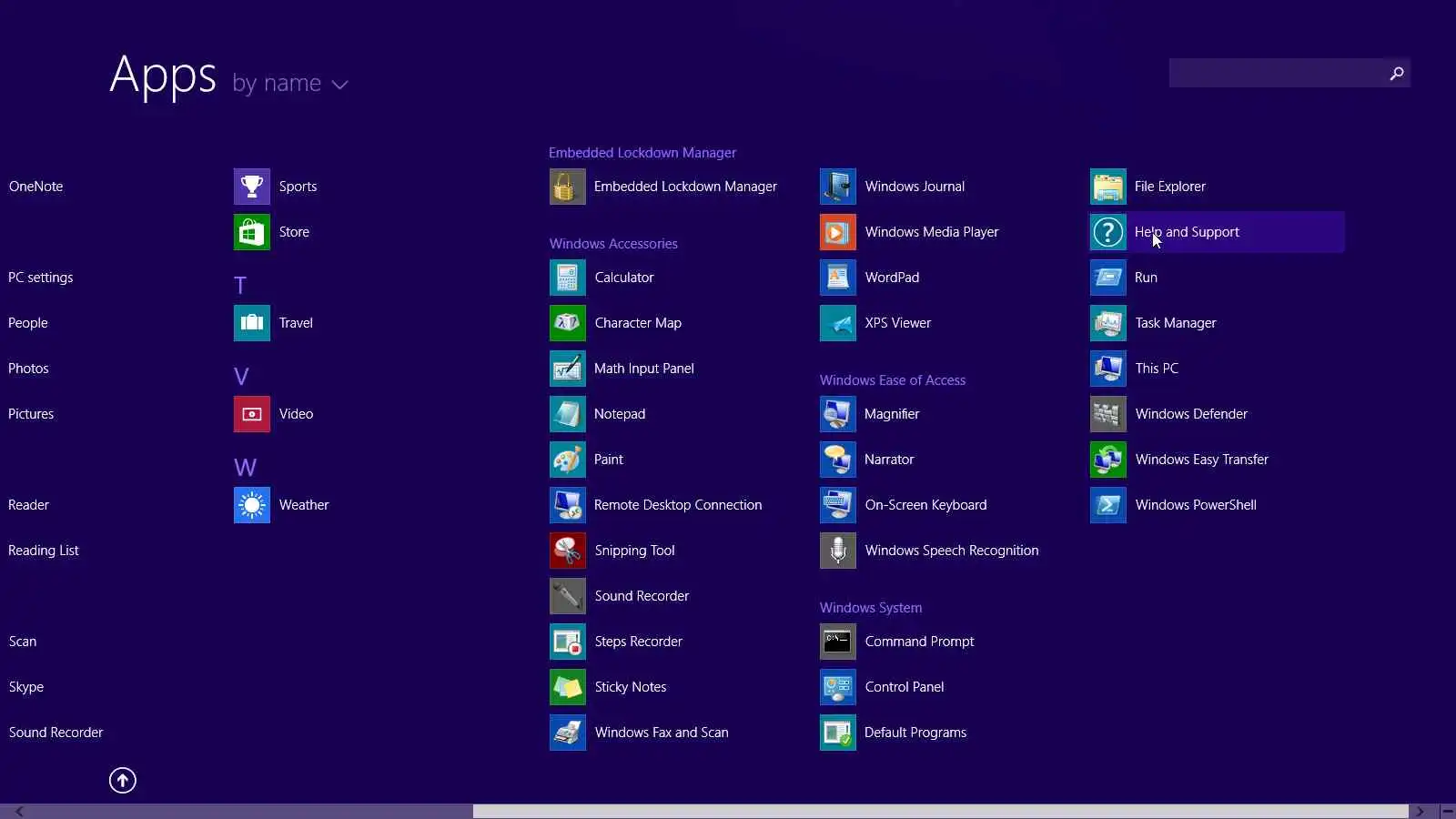Open the Character Map icon
The height and width of the screenshot is (819, 1456).
(568, 323)
